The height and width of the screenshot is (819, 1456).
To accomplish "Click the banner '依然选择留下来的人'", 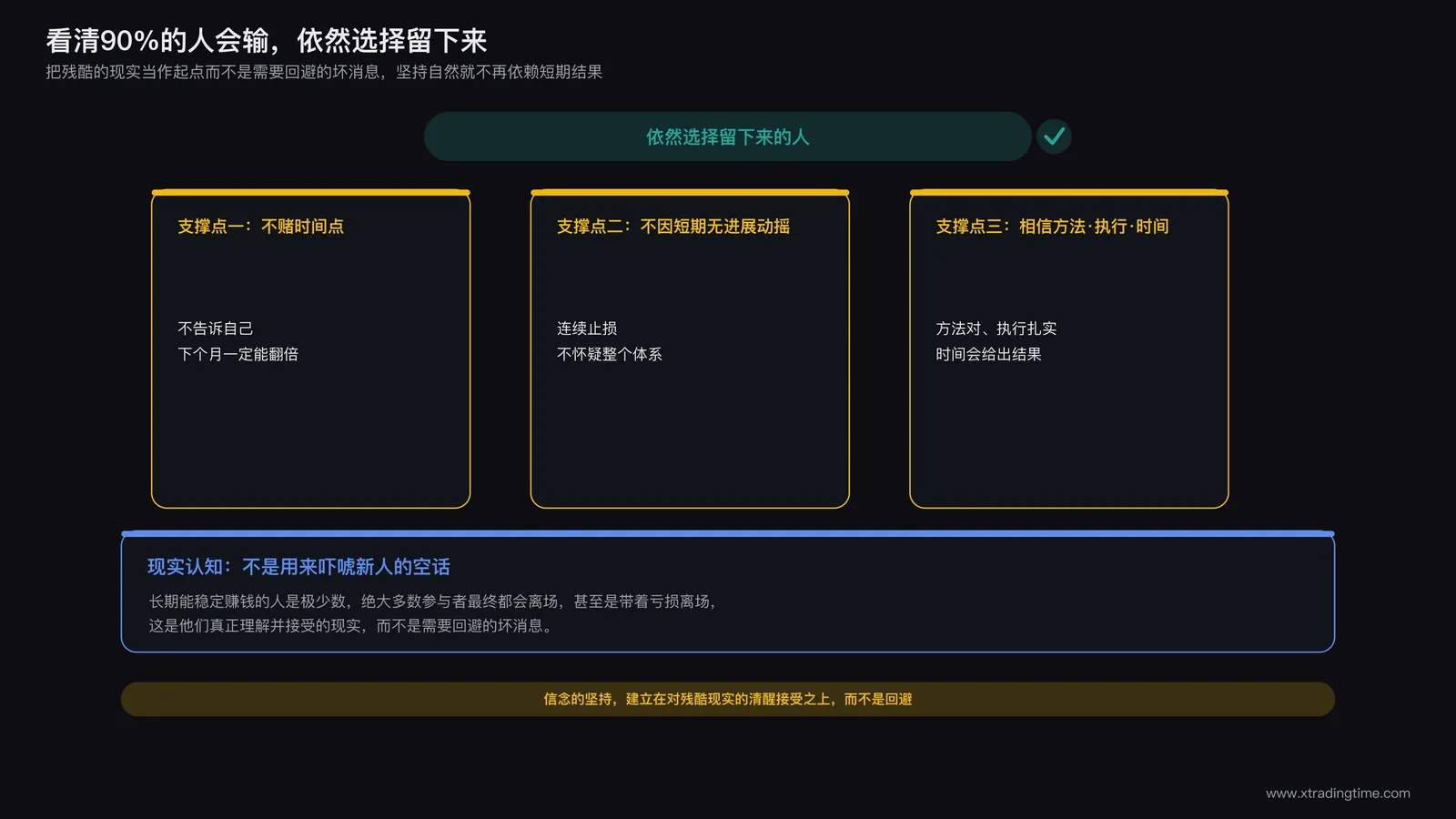I will 727,136.
